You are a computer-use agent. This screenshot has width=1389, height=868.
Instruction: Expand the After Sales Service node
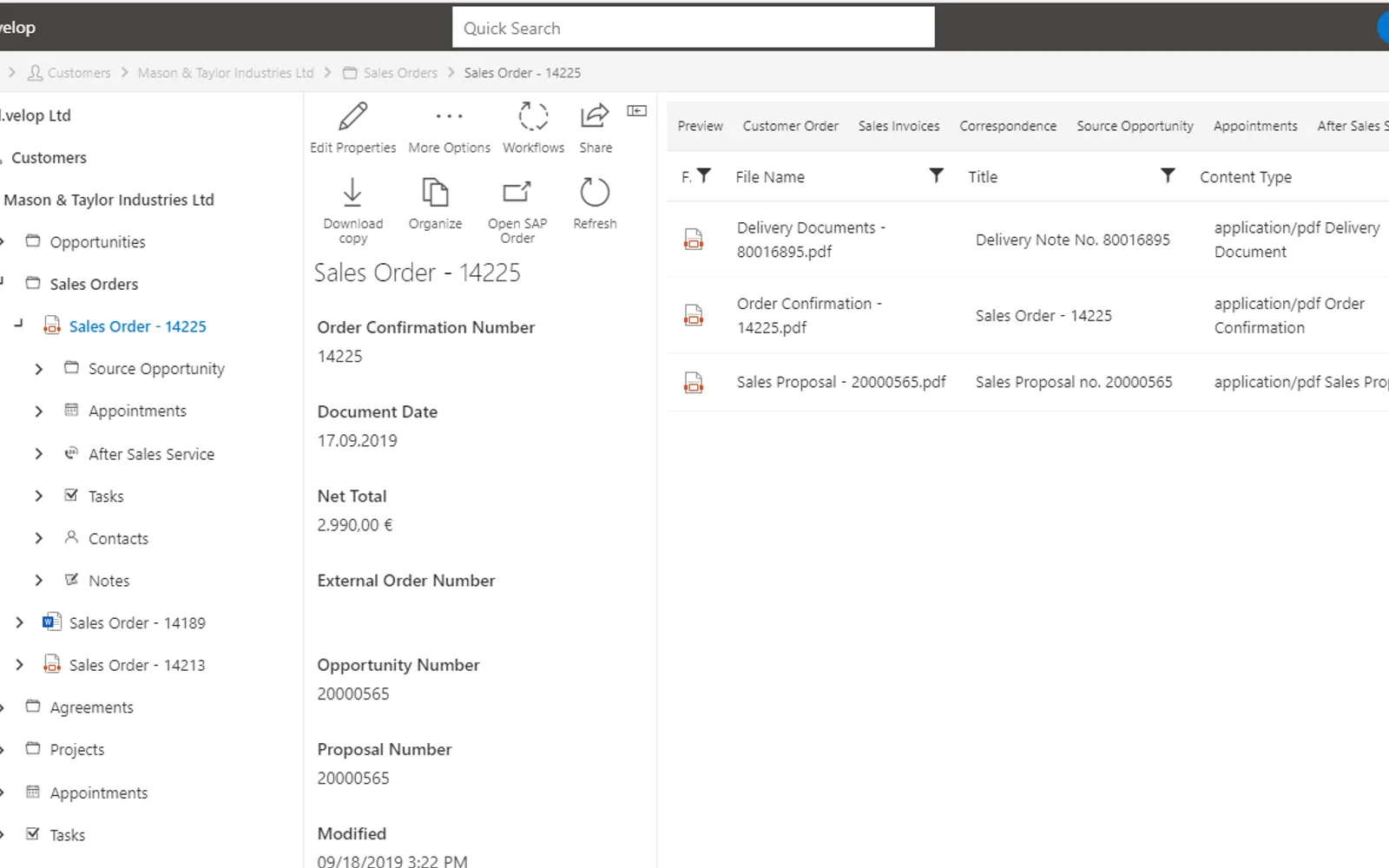coord(38,454)
